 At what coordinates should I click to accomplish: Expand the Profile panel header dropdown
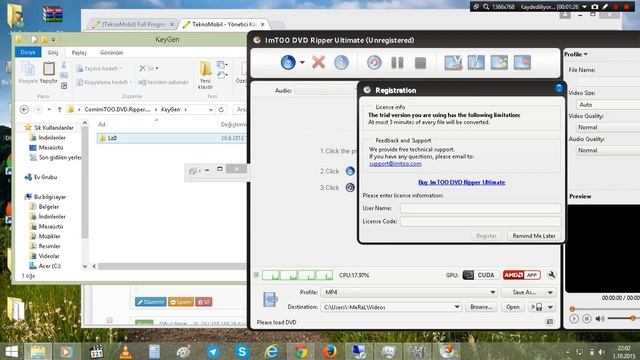click(x=576, y=54)
